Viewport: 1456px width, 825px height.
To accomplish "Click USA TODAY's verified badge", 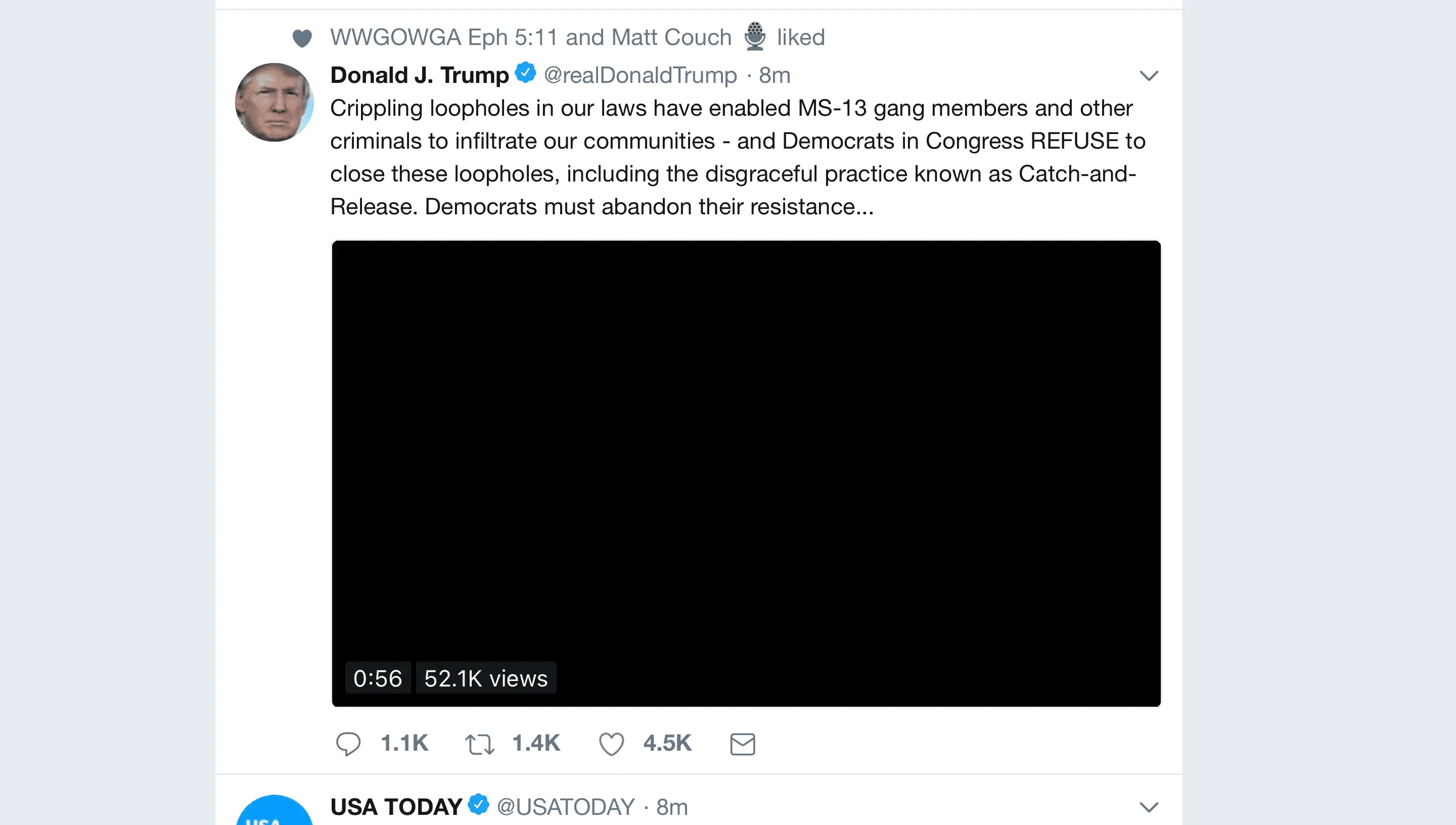I will point(479,805).
